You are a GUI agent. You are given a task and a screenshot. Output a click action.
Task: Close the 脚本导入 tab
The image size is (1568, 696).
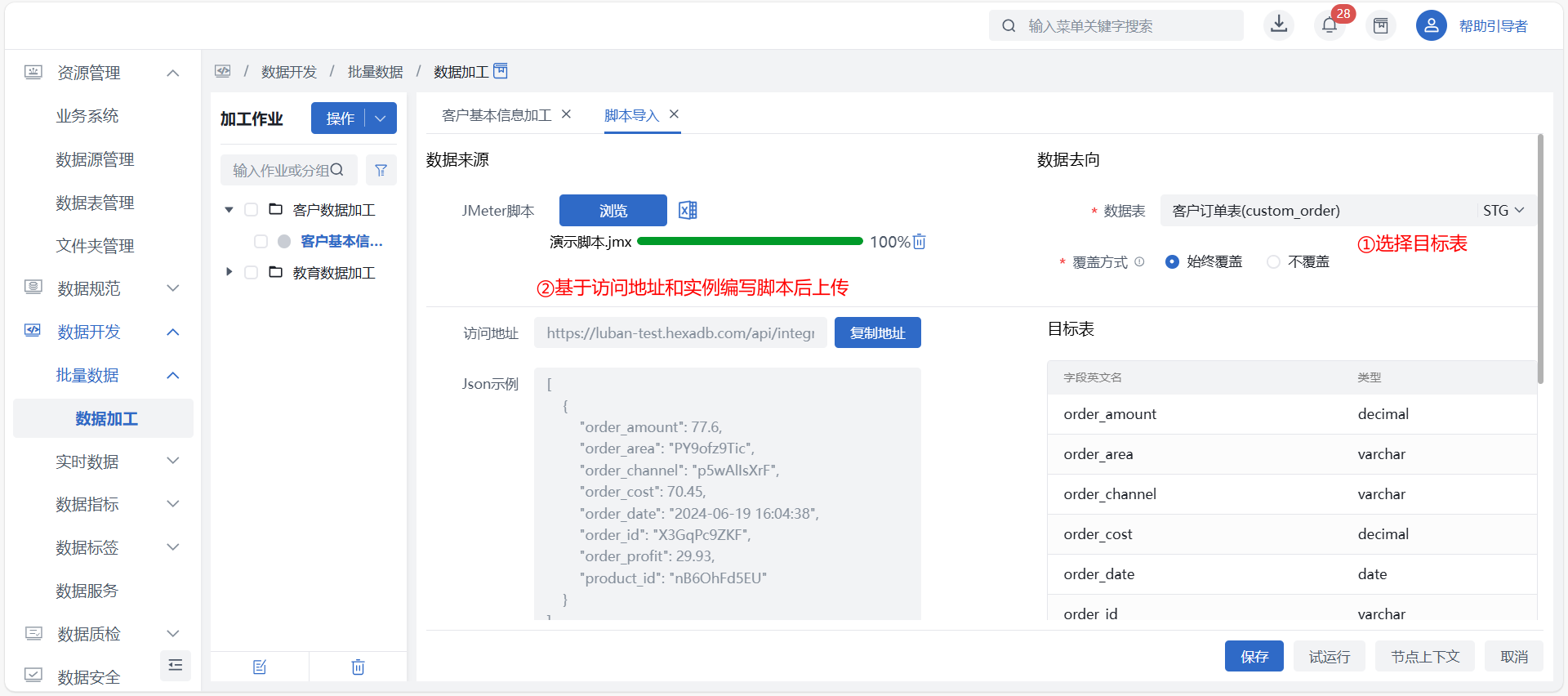674,114
